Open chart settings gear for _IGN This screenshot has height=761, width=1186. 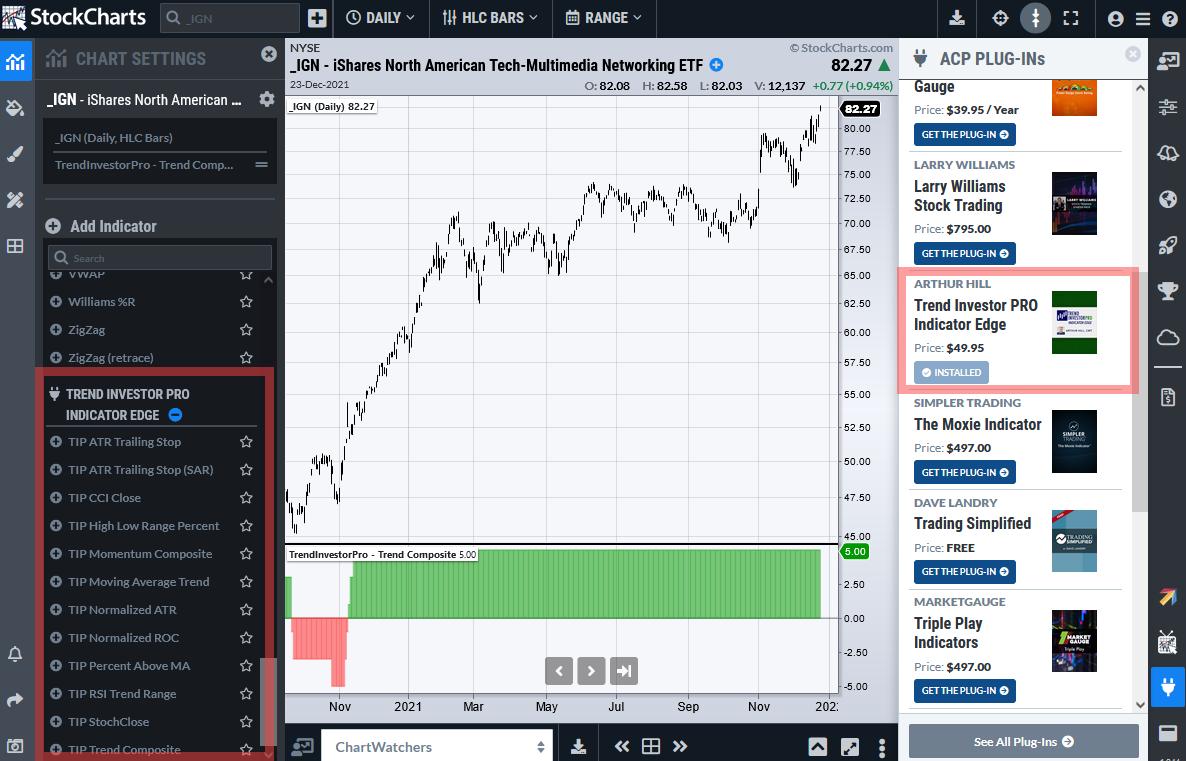(266, 99)
